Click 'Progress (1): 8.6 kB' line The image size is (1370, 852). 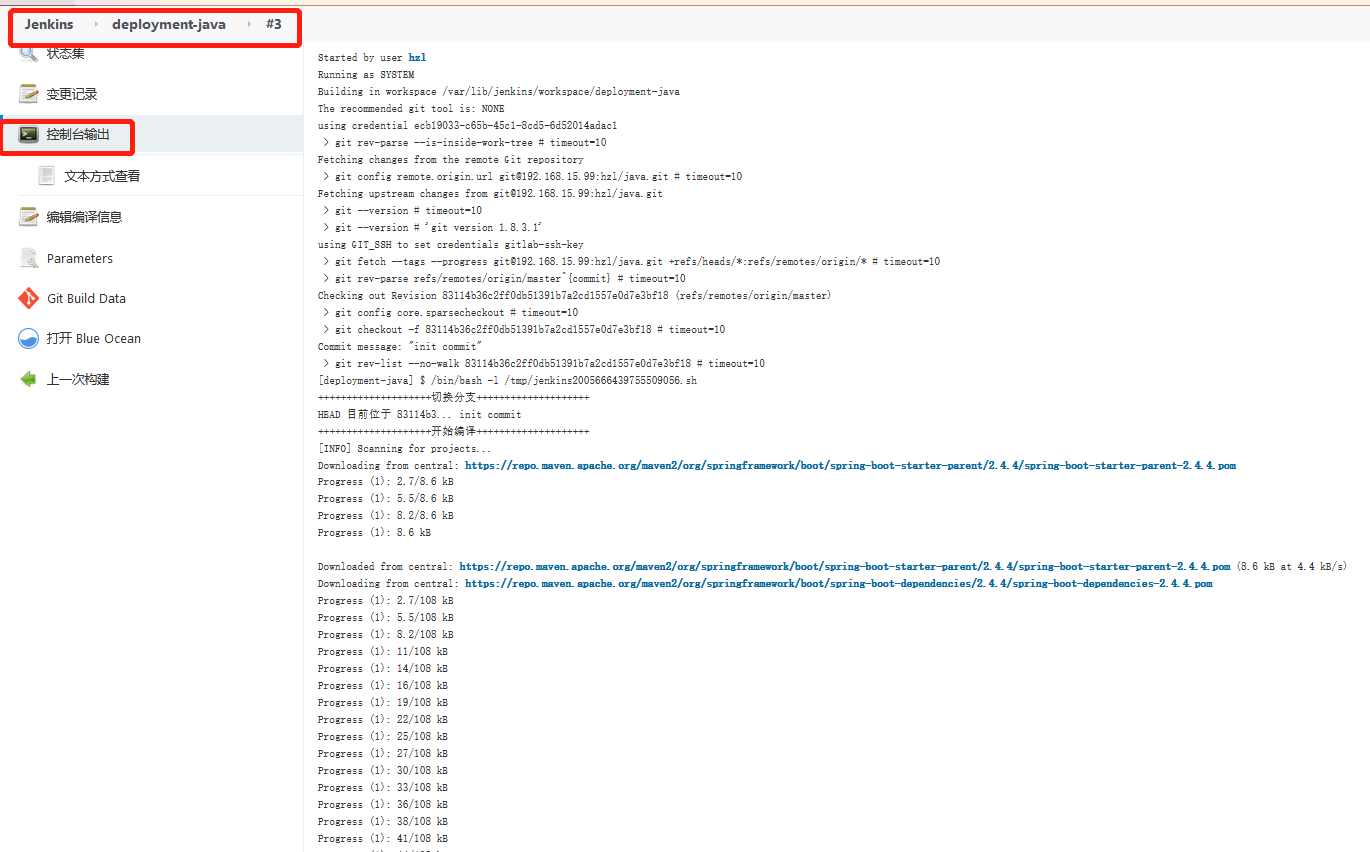[x=375, y=533]
